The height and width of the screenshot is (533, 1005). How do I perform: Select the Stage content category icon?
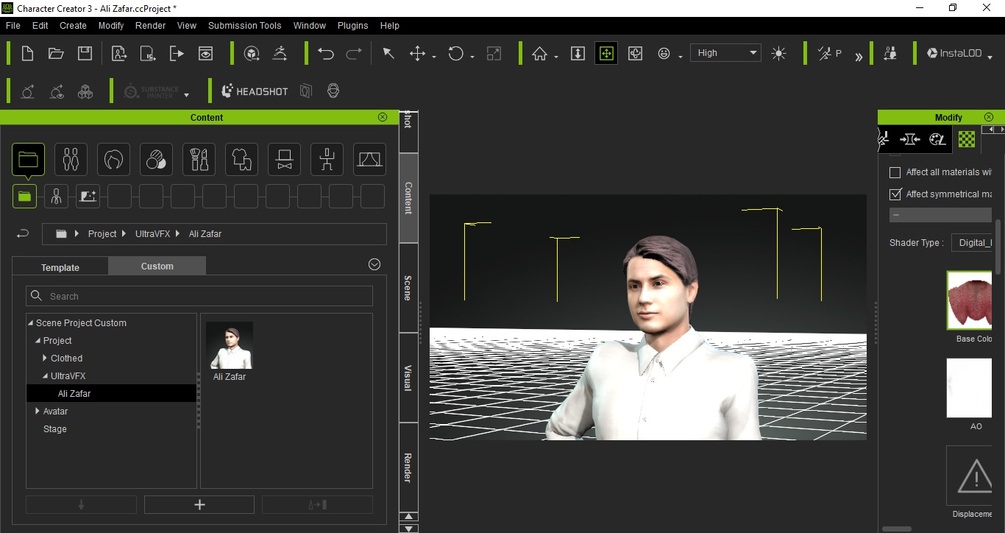[370, 160]
